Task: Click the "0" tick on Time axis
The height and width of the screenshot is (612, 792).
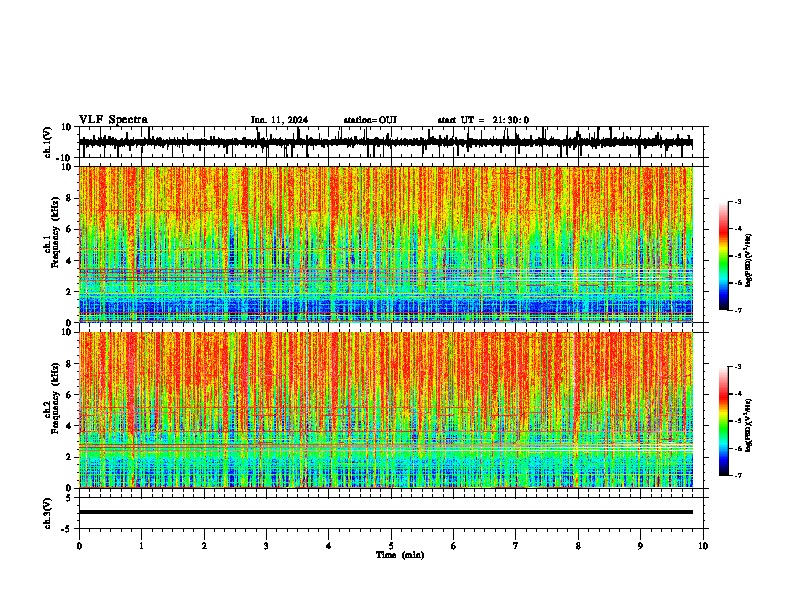Action: click(x=79, y=546)
